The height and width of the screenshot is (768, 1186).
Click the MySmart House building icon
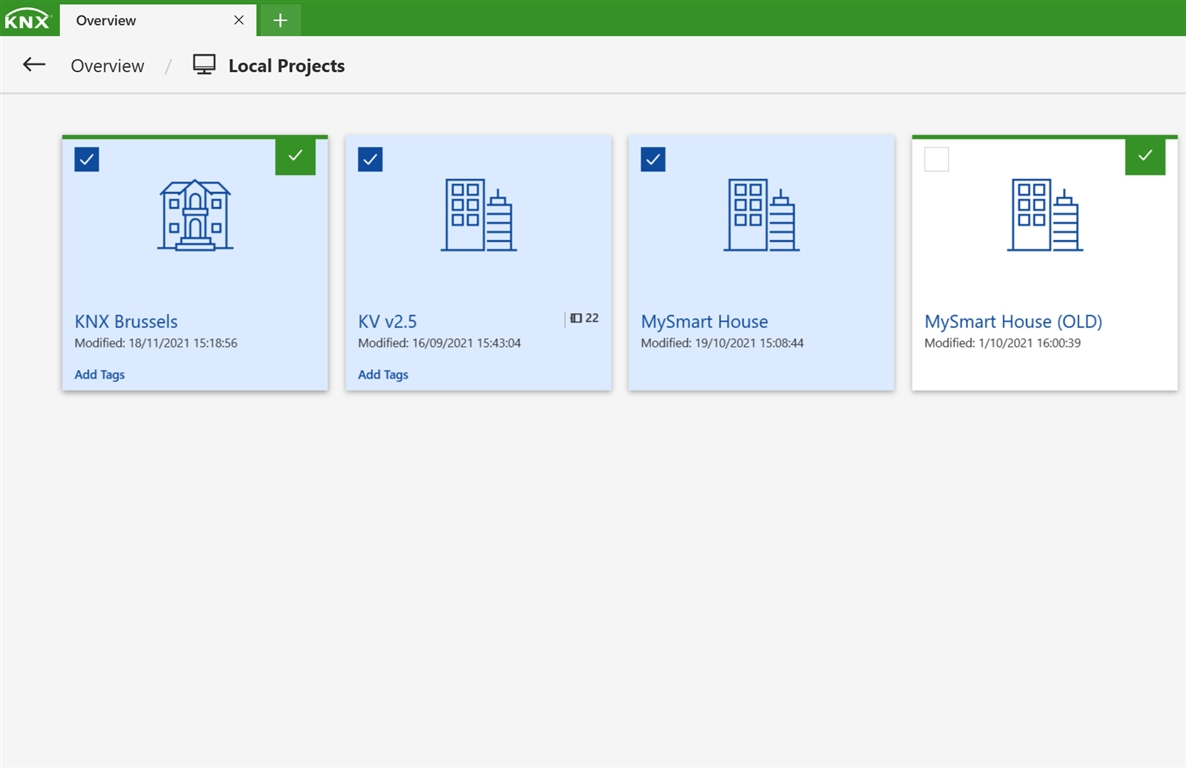pos(762,215)
